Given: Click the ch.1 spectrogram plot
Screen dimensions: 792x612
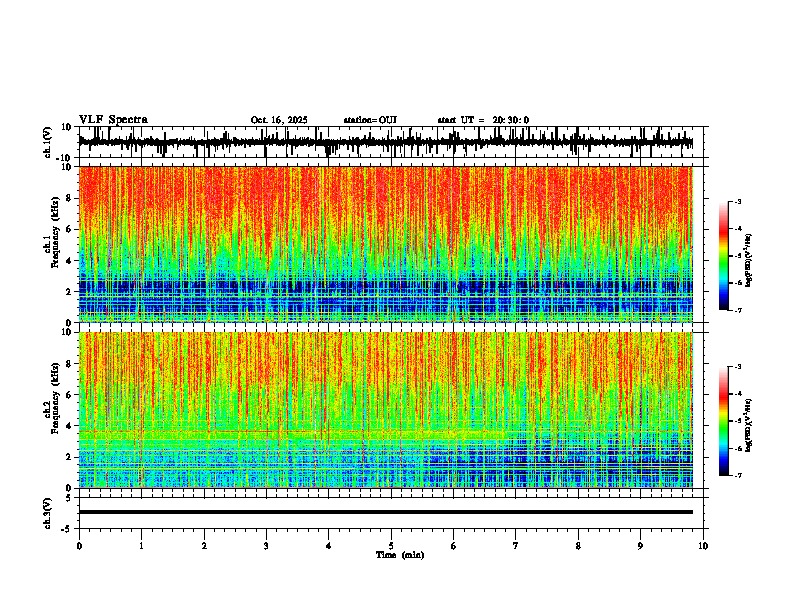Looking at the screenshot, I should (x=386, y=244).
